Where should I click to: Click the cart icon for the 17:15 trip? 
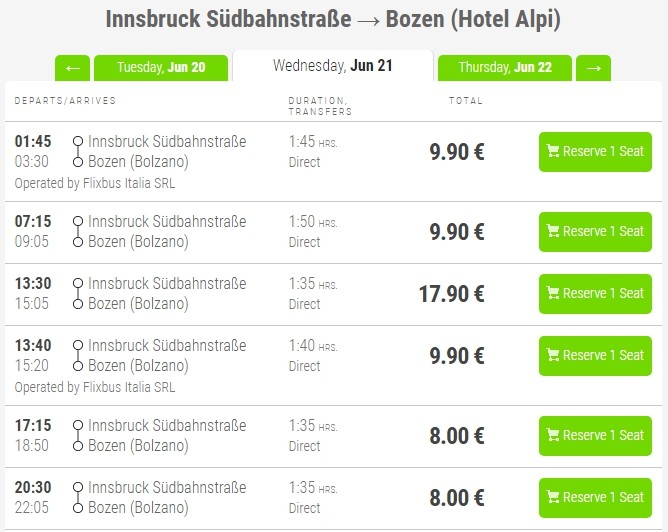[x=552, y=436]
